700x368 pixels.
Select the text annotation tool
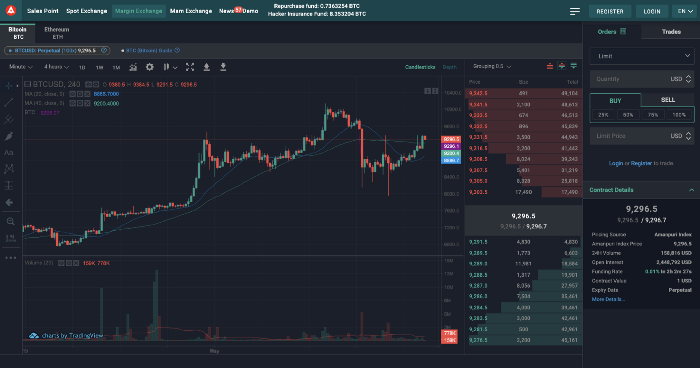click(9, 153)
